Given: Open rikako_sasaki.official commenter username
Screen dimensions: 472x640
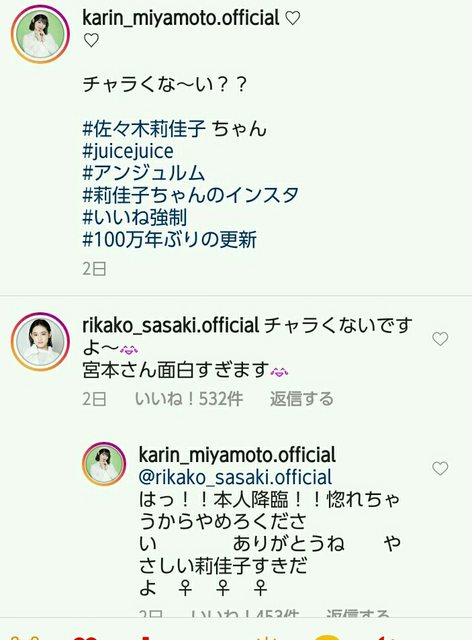Looking at the screenshot, I should tap(171, 325).
